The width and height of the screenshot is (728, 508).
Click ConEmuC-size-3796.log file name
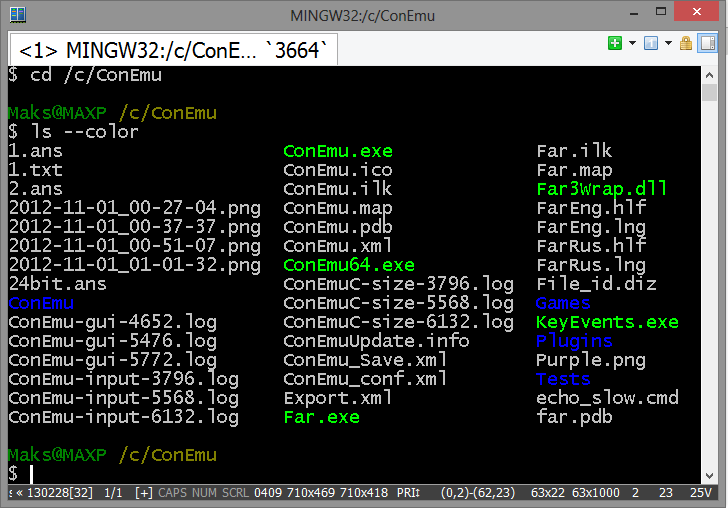tap(398, 284)
